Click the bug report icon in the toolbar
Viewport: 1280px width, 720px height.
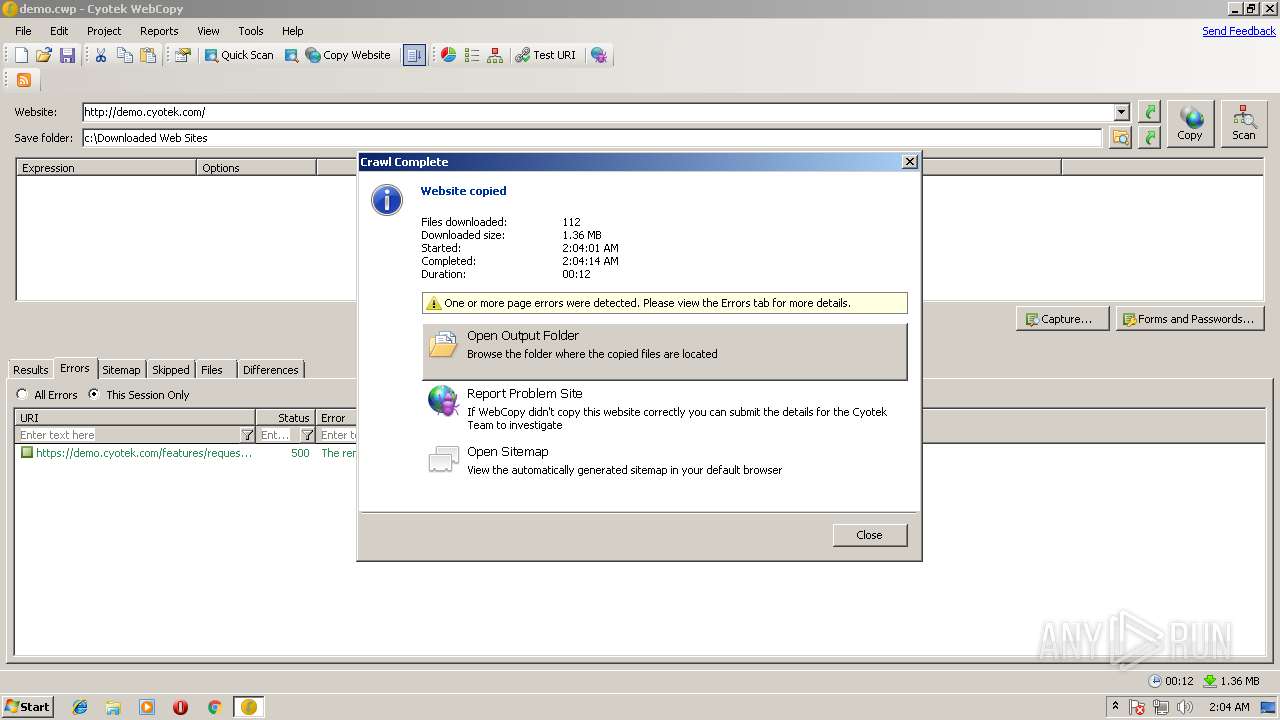[599, 55]
